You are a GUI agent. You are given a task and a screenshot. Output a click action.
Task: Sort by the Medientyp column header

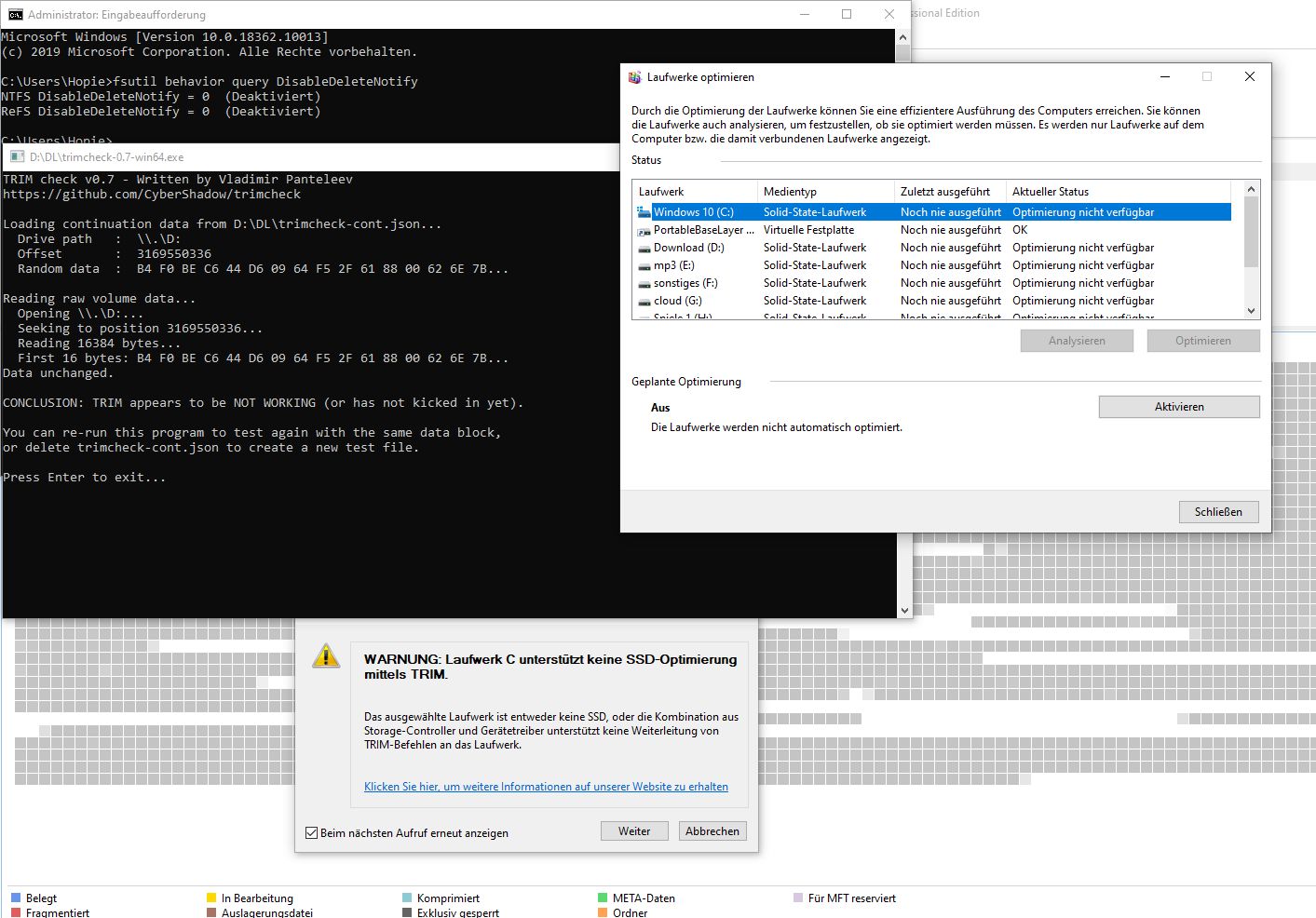point(826,192)
